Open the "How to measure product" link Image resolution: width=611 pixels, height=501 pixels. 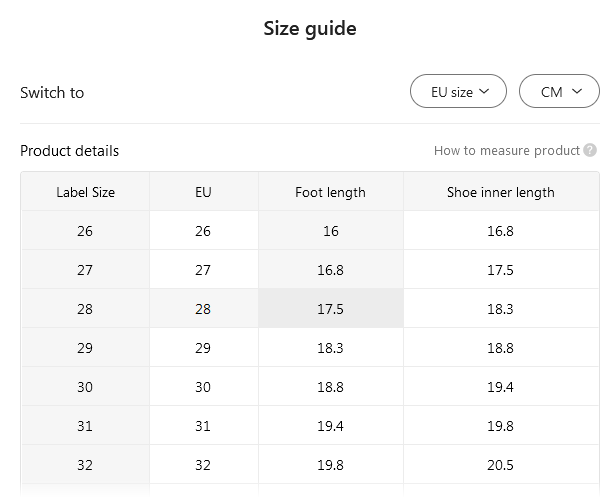[506, 151]
